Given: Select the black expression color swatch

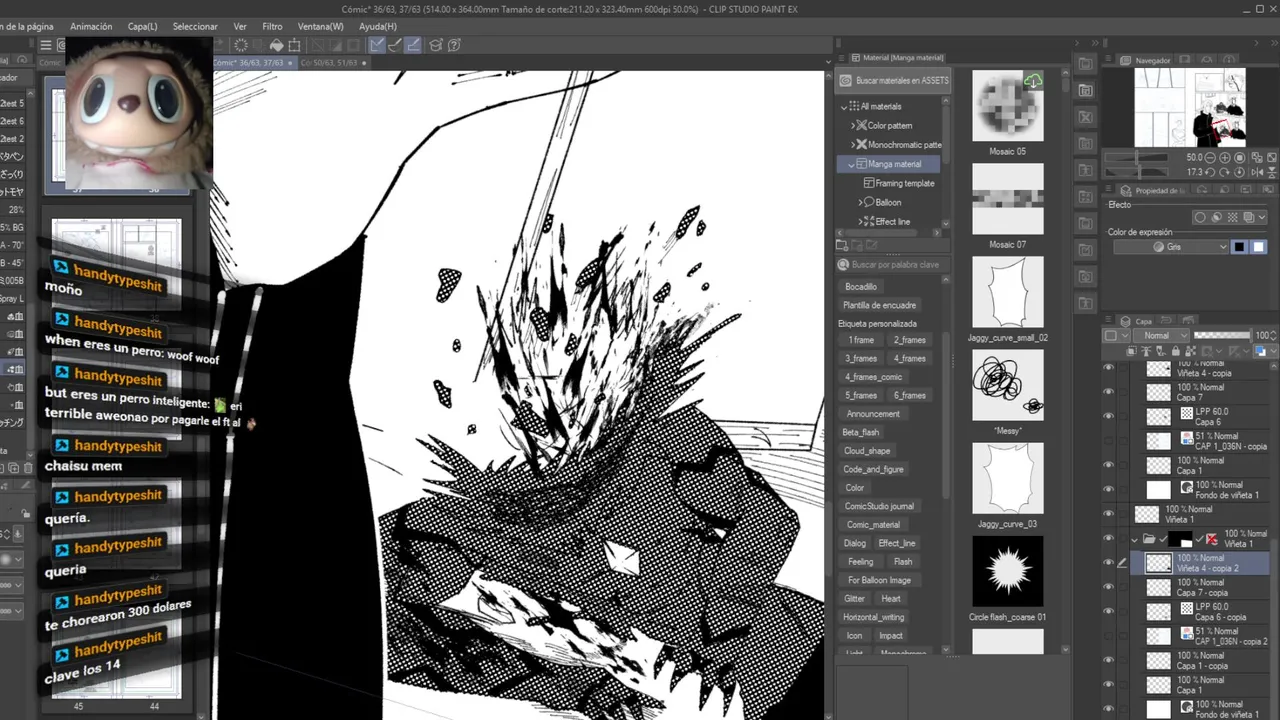Looking at the screenshot, I should point(1240,247).
